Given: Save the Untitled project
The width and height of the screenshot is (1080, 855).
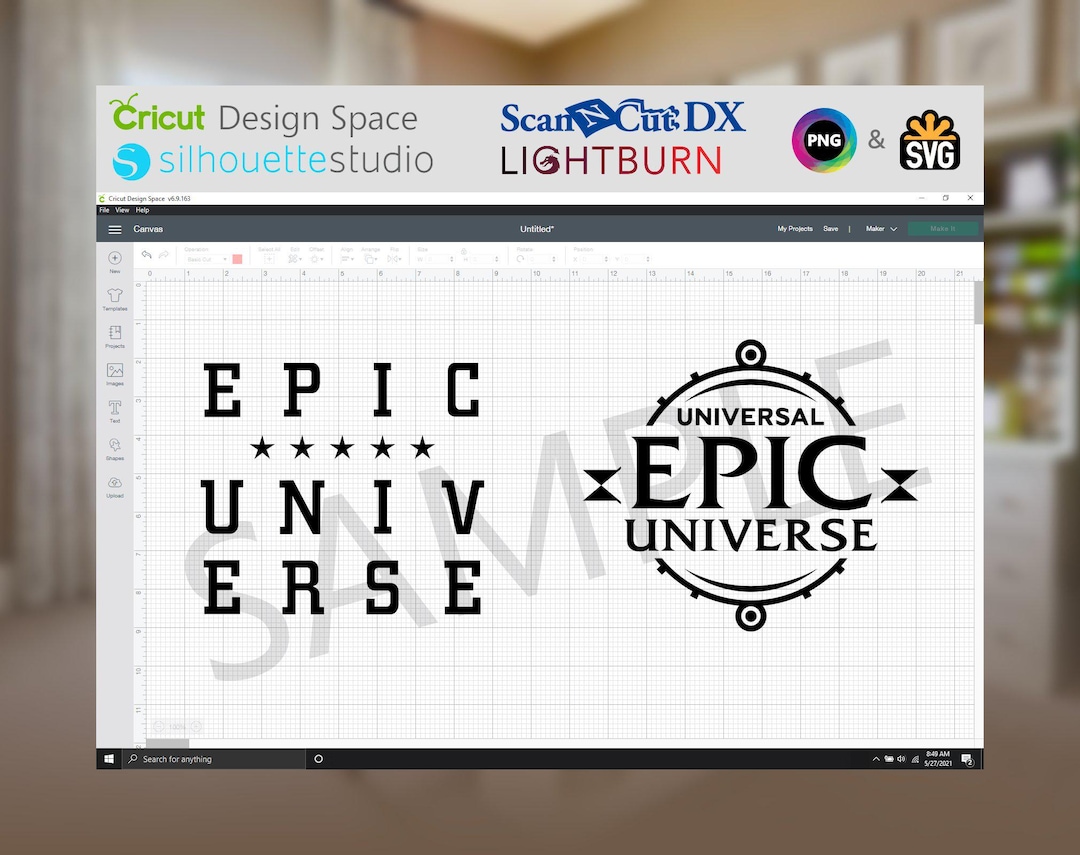Looking at the screenshot, I should (x=831, y=229).
